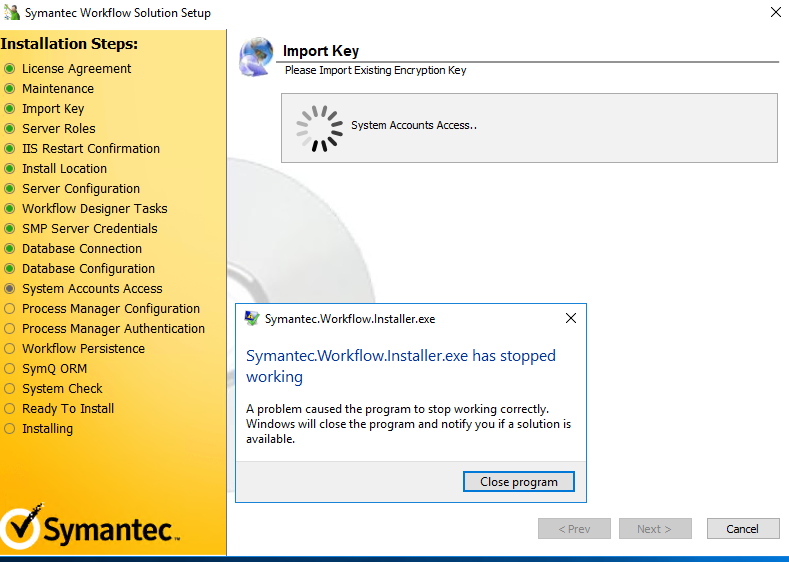Select the Process Manager Configuration step label
Image resolution: width=789 pixels, height=562 pixels.
coord(111,308)
